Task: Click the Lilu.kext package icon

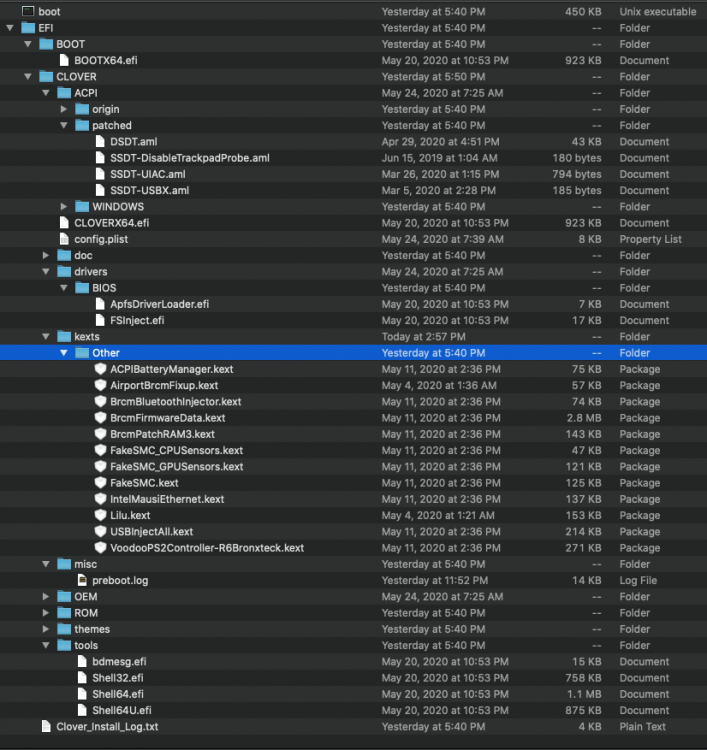Action: click(100, 516)
